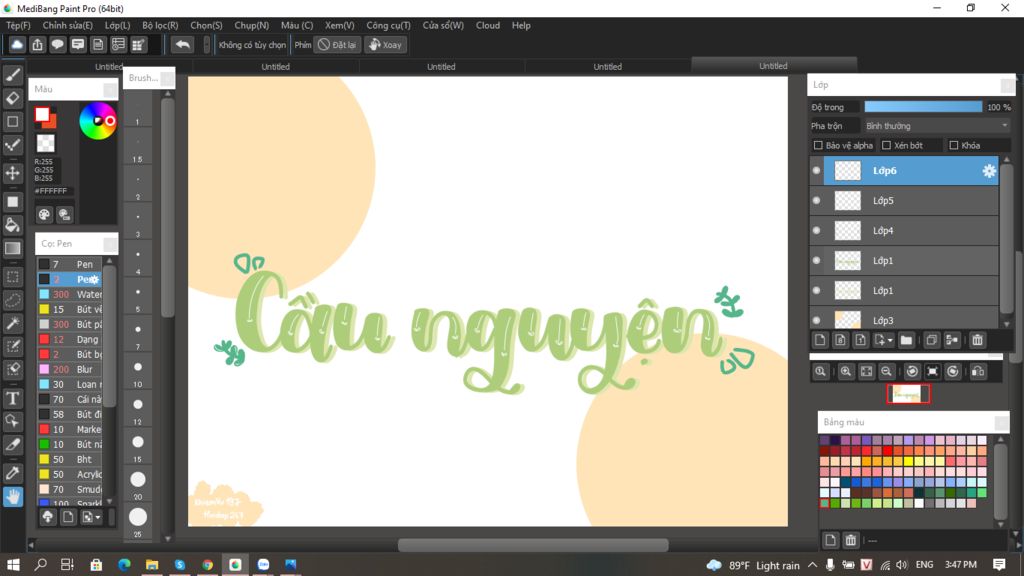The image size is (1024, 576).
Task: Show hidden icons in the system tray
Action: pos(812,565)
